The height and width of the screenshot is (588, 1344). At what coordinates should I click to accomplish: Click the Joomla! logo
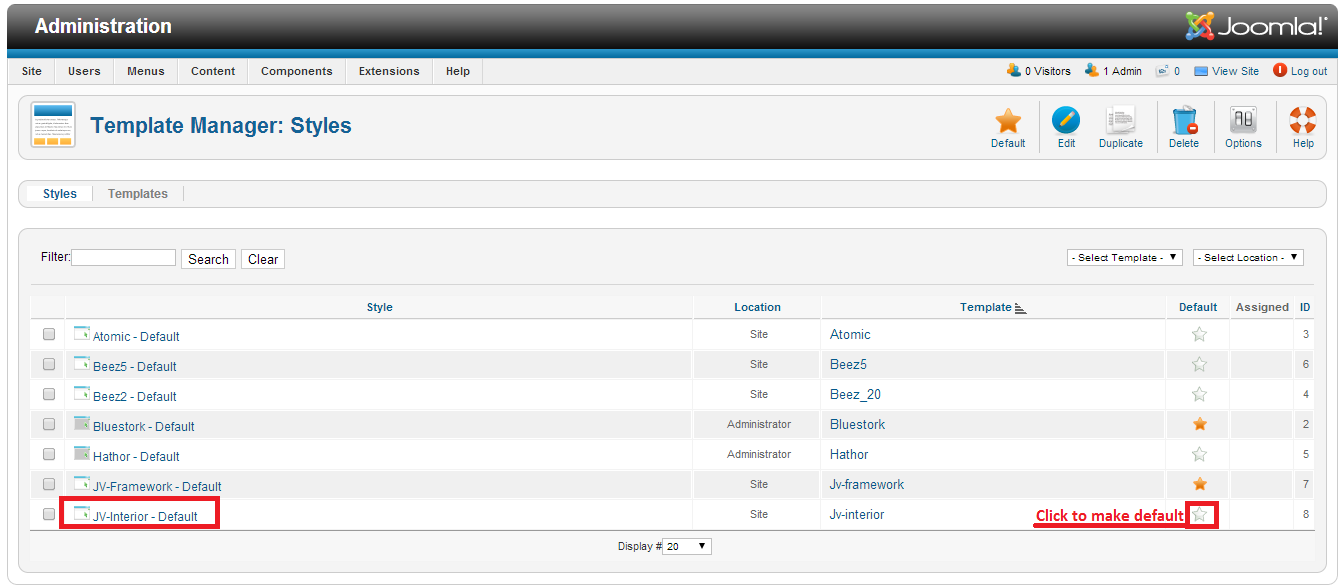click(x=1256, y=26)
